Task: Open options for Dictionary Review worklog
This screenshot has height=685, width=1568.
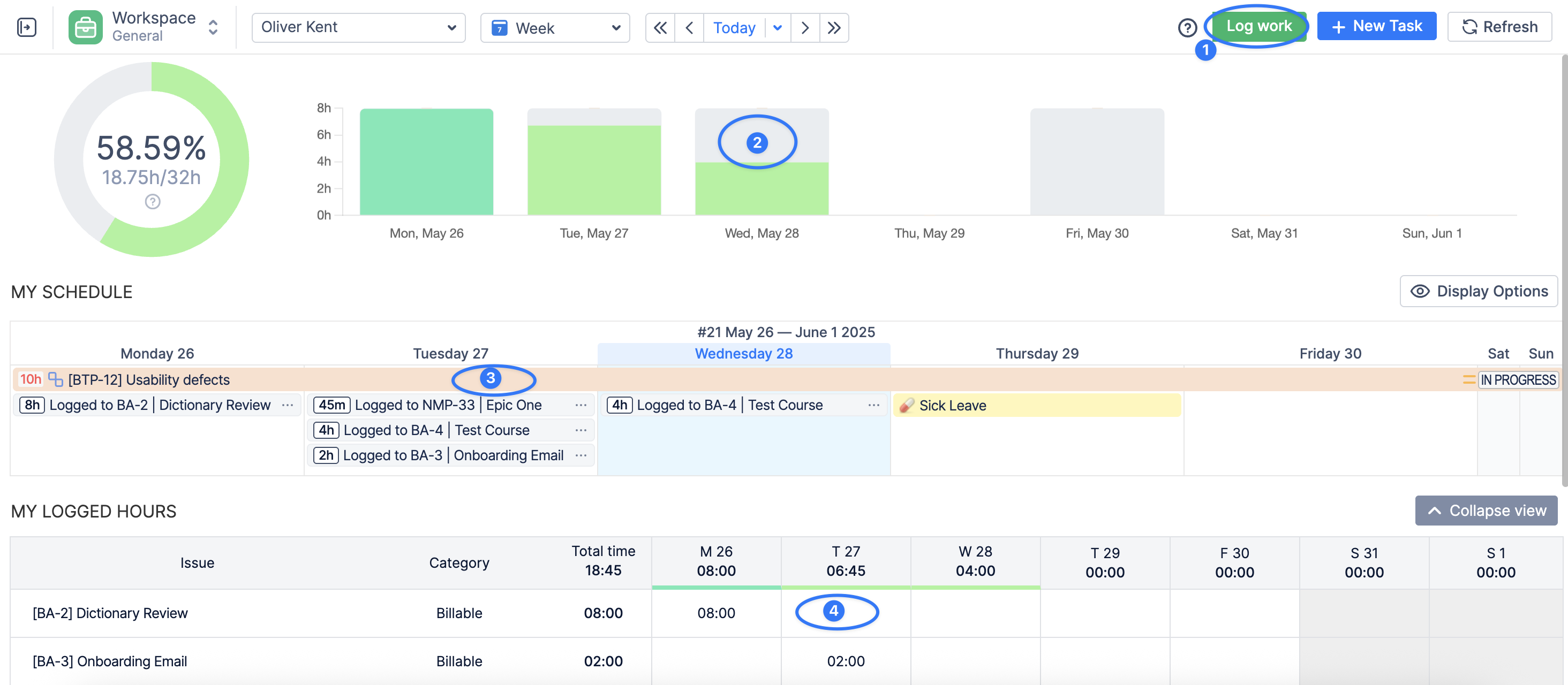Action: [287, 405]
